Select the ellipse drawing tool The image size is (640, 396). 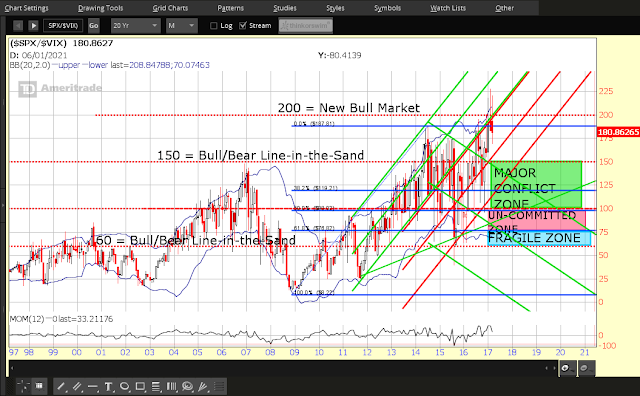click(x=124, y=386)
